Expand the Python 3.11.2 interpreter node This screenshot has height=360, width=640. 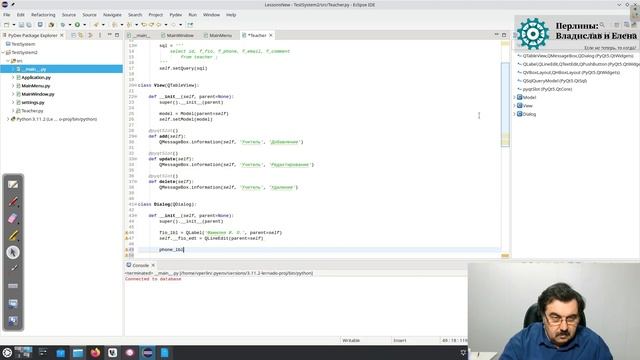8,119
